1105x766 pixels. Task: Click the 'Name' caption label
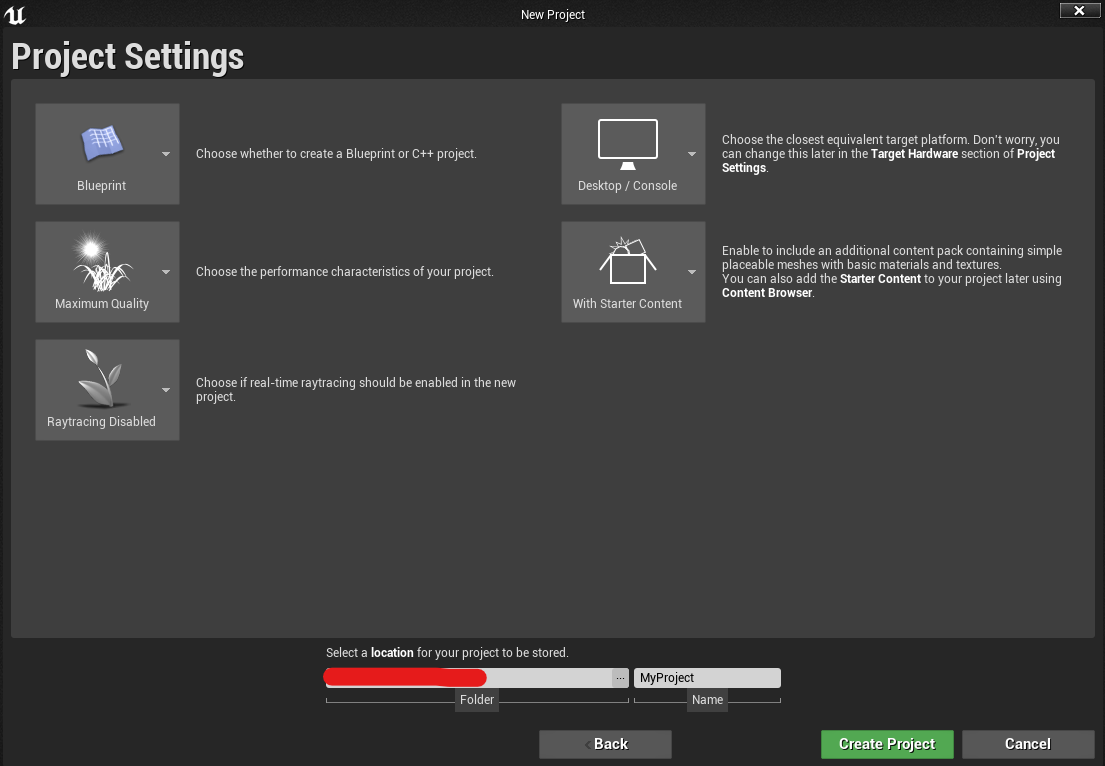pyautogui.click(x=708, y=700)
